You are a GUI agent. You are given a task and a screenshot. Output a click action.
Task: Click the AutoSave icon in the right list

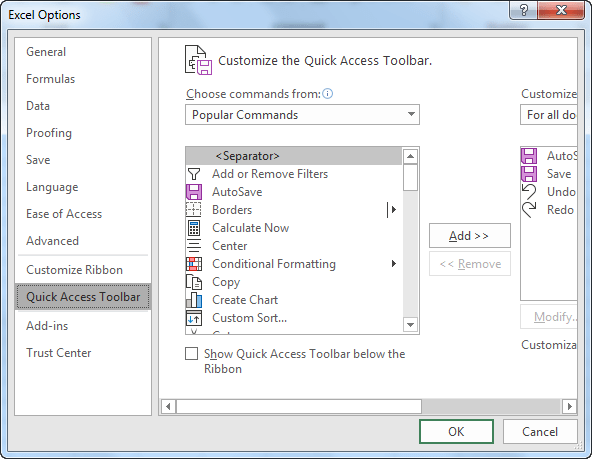point(529,156)
